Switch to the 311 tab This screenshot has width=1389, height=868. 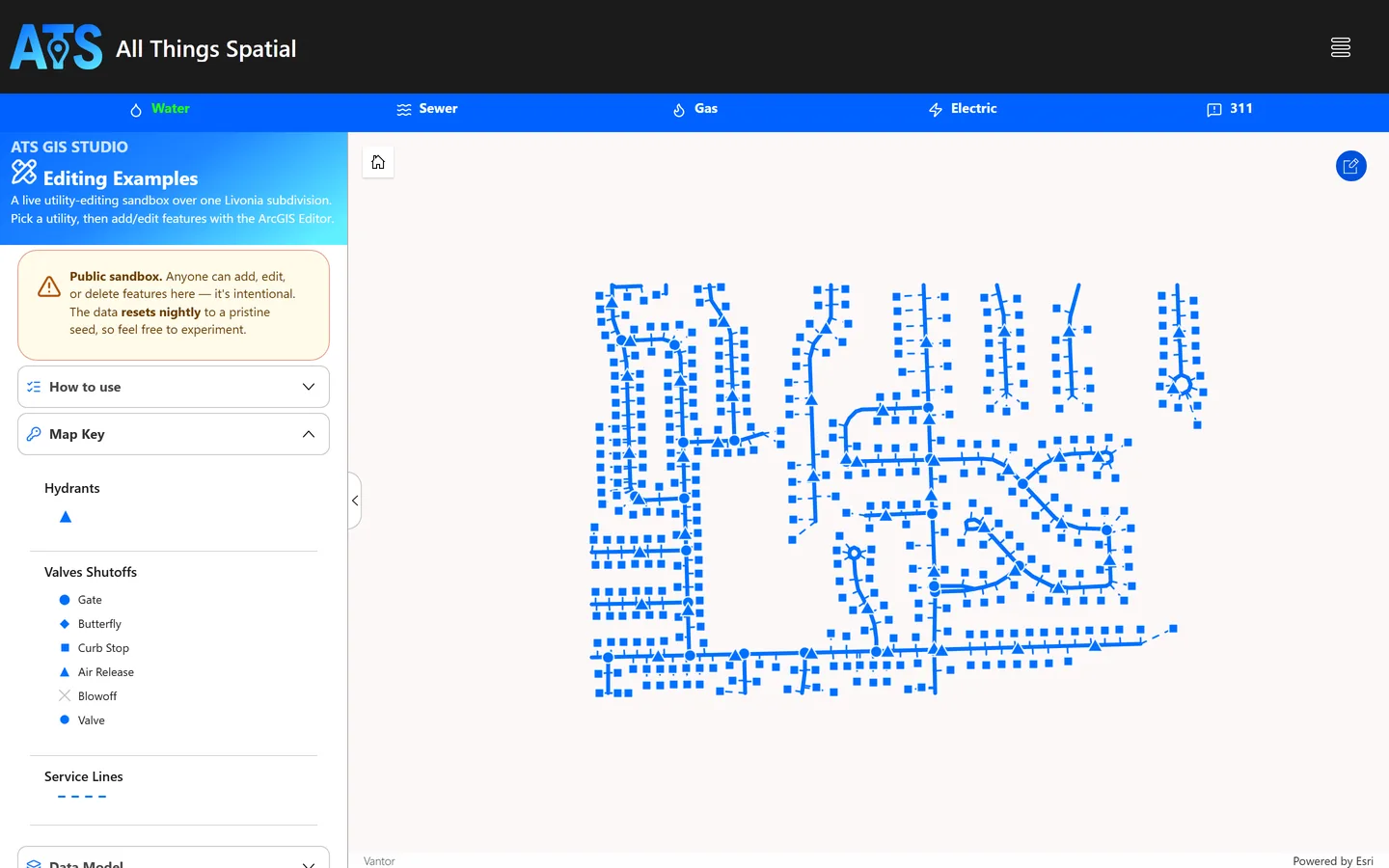point(1230,109)
